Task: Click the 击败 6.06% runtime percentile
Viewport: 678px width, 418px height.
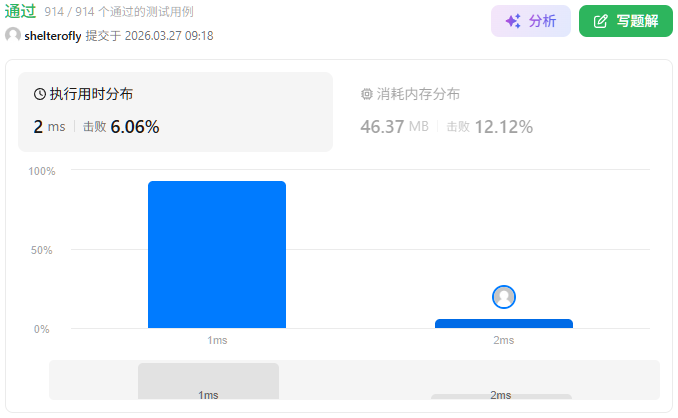Action: tap(121, 127)
